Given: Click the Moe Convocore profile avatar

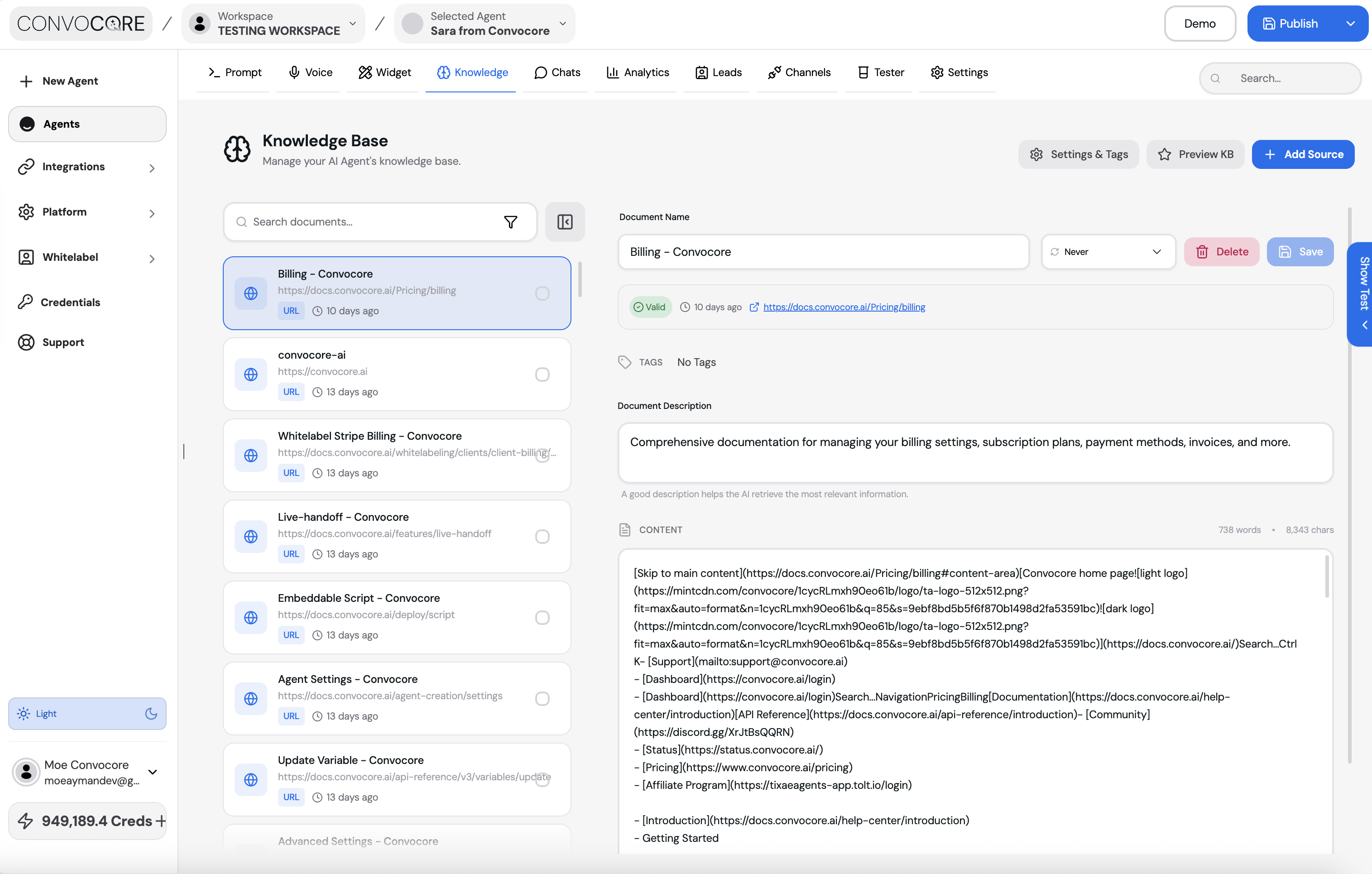Looking at the screenshot, I should [26, 772].
